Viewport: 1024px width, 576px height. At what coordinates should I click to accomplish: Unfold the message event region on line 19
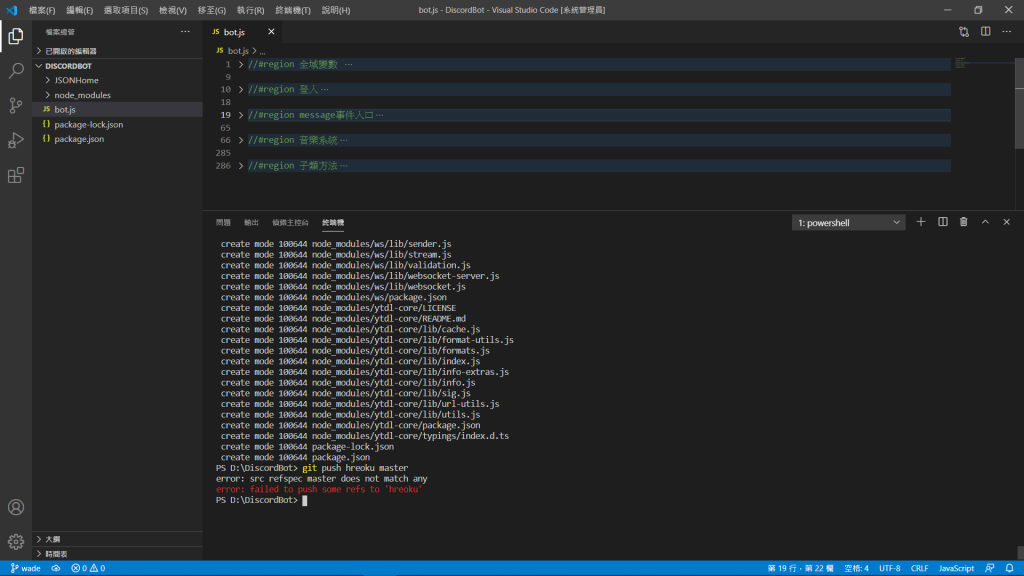(241, 115)
